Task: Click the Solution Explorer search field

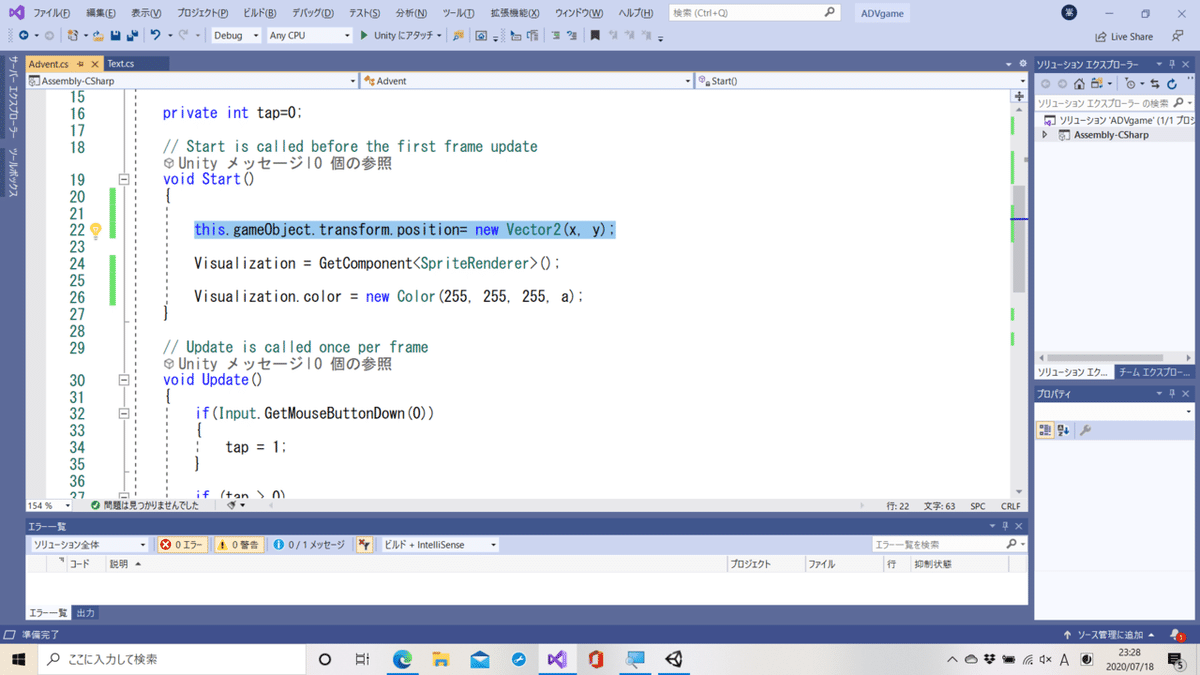Action: click(x=1114, y=103)
